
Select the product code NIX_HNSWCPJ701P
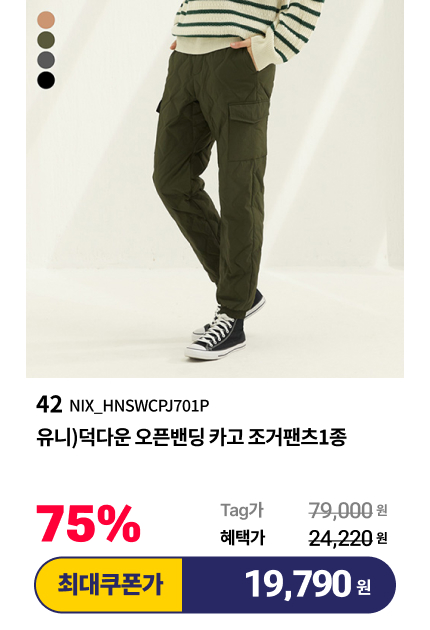tap(139, 406)
